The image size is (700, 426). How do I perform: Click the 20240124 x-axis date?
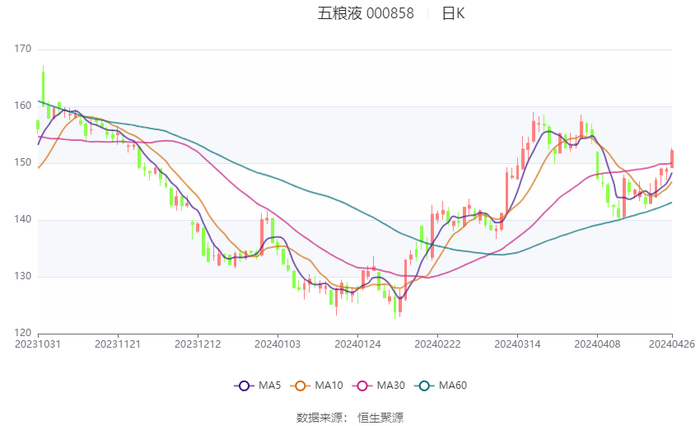tap(357, 345)
